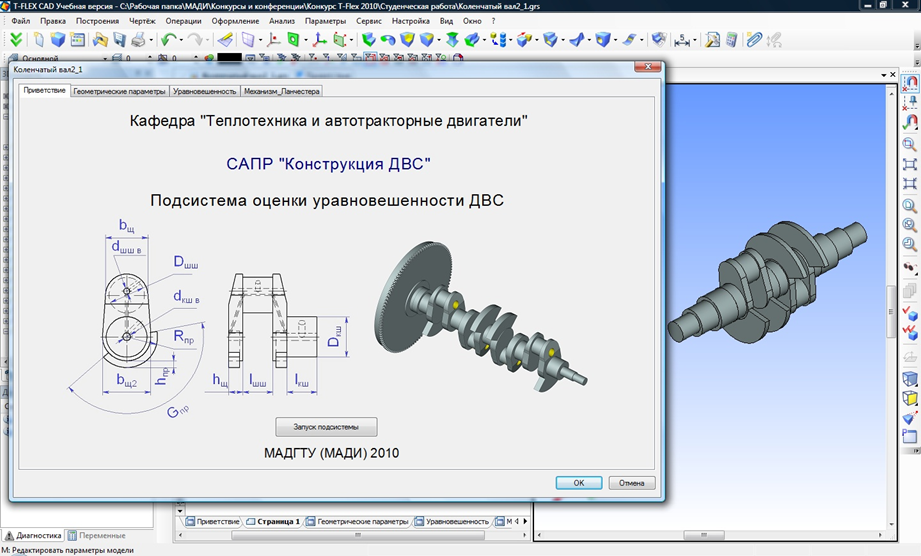The width and height of the screenshot is (921, 556).
Task: Create local coordinate system axes icon
Action: [x=319, y=39]
